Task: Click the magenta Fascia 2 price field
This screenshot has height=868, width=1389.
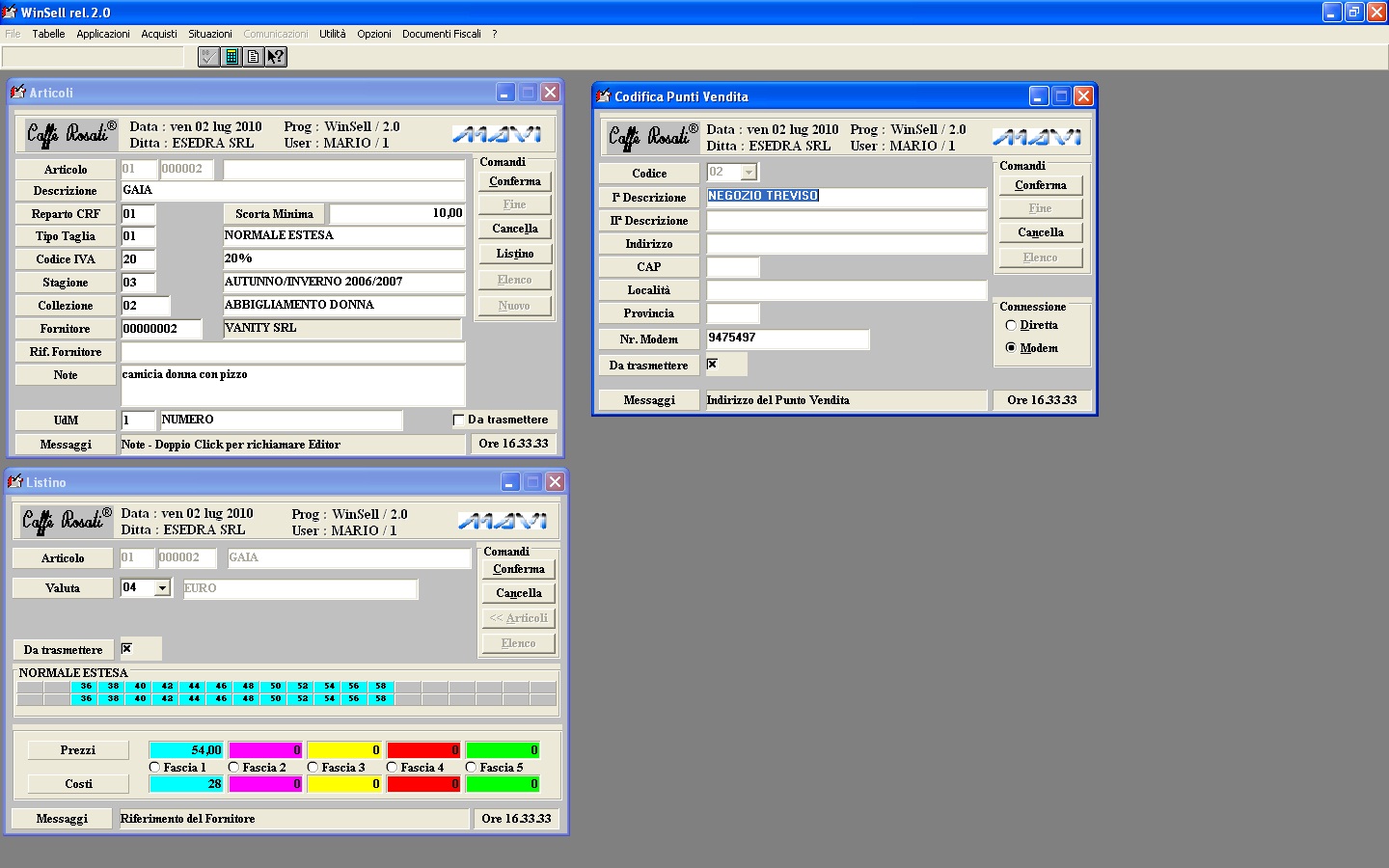Action: [x=264, y=749]
